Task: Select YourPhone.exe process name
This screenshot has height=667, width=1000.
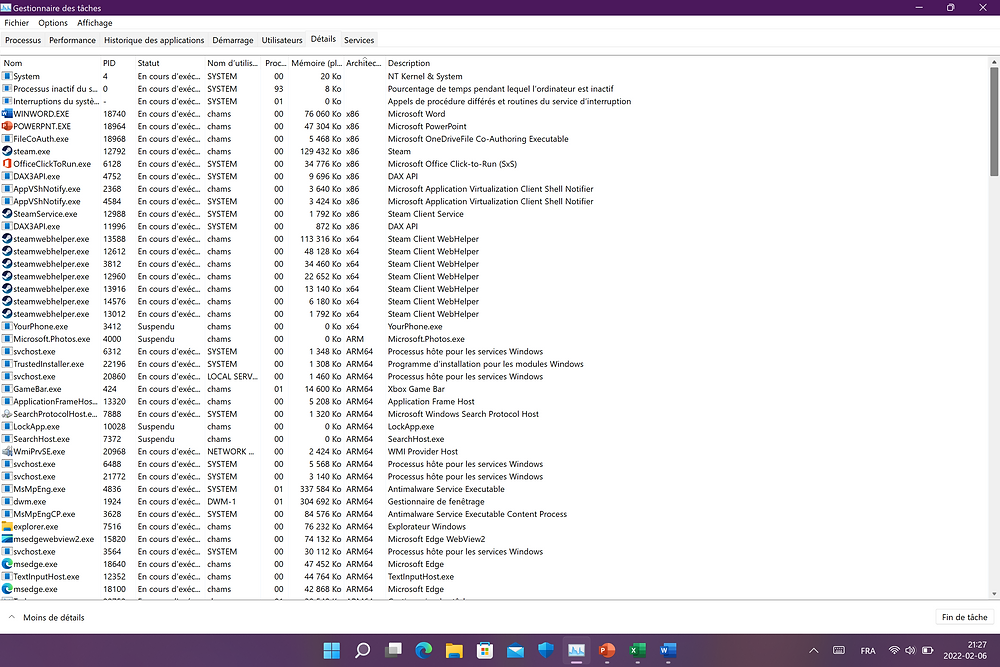Action: click(41, 326)
